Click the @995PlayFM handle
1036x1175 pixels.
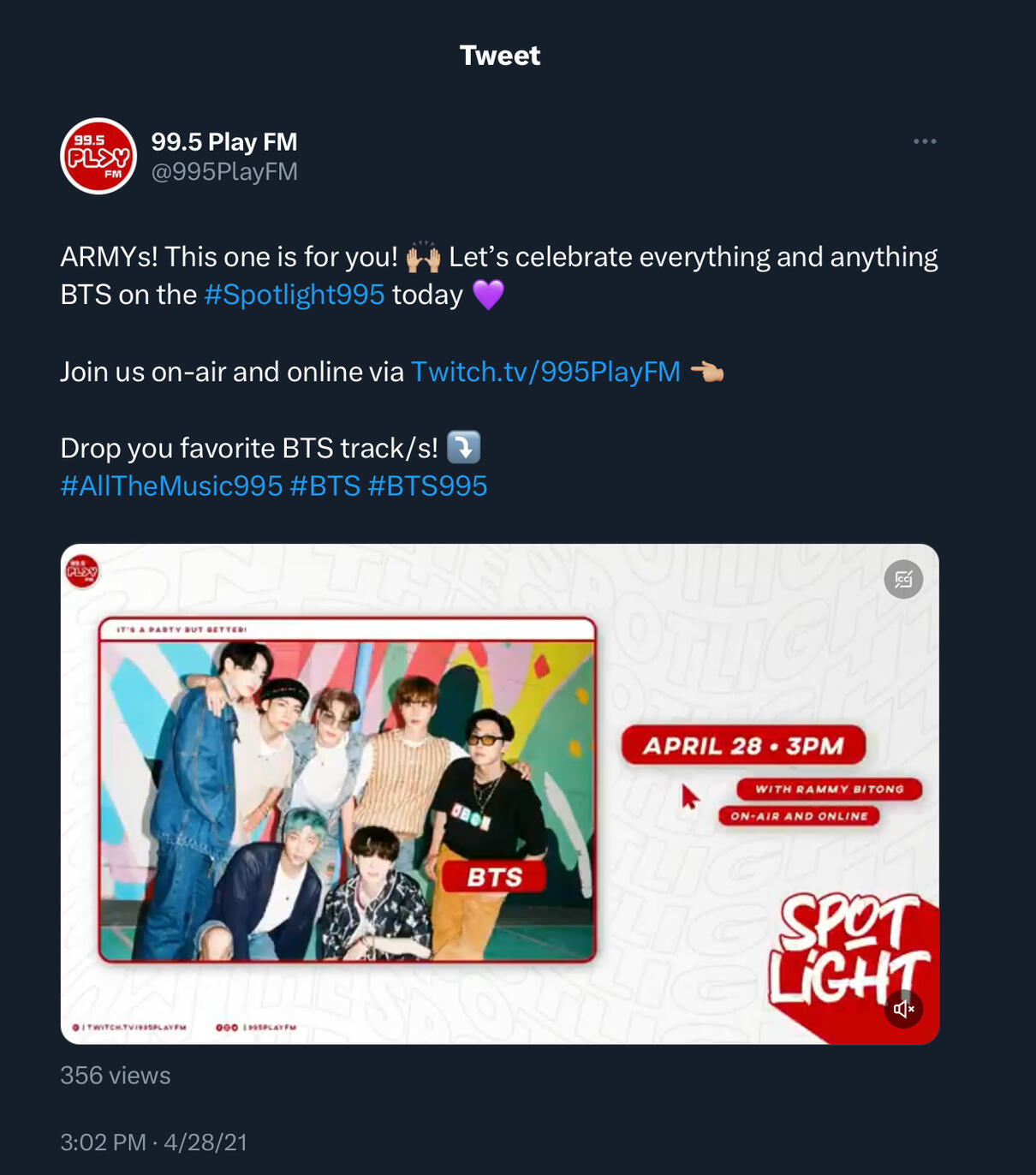[x=224, y=172]
